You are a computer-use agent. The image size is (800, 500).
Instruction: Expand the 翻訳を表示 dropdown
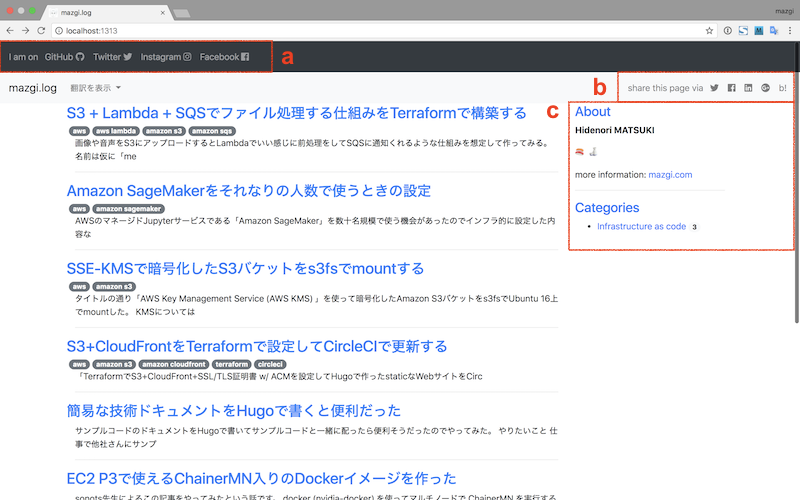[96, 89]
